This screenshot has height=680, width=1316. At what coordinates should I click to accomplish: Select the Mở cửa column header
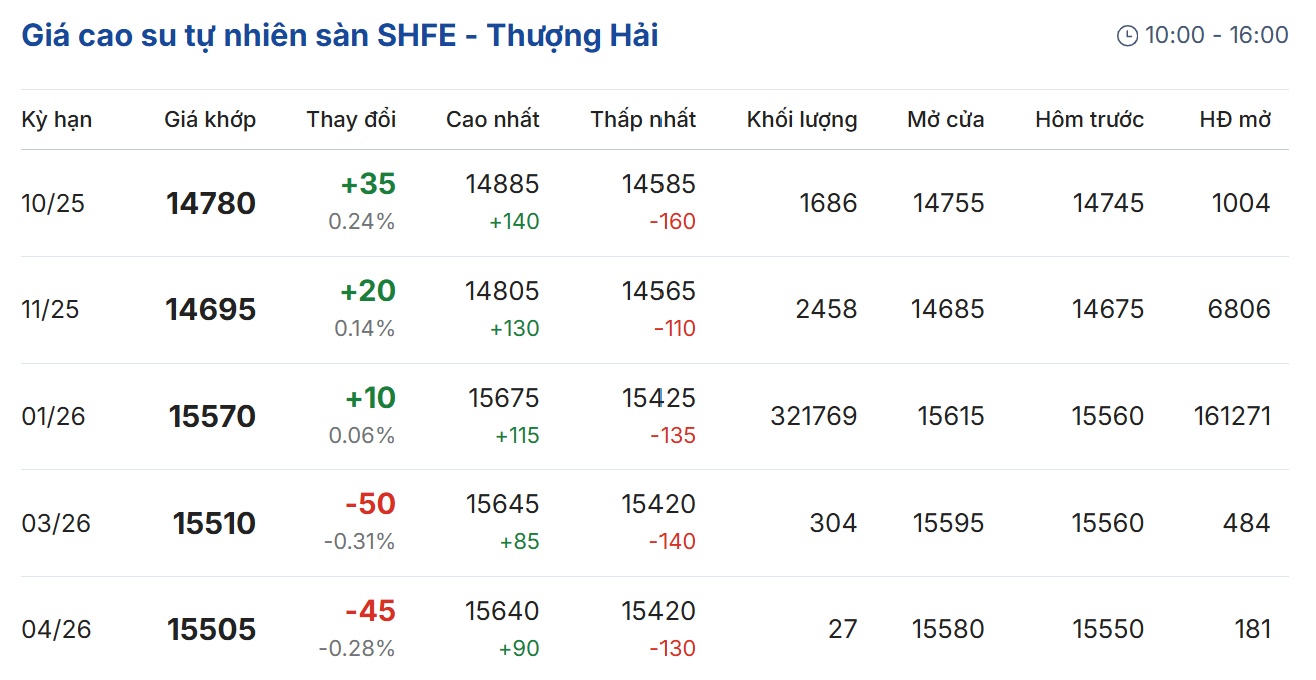(945, 120)
